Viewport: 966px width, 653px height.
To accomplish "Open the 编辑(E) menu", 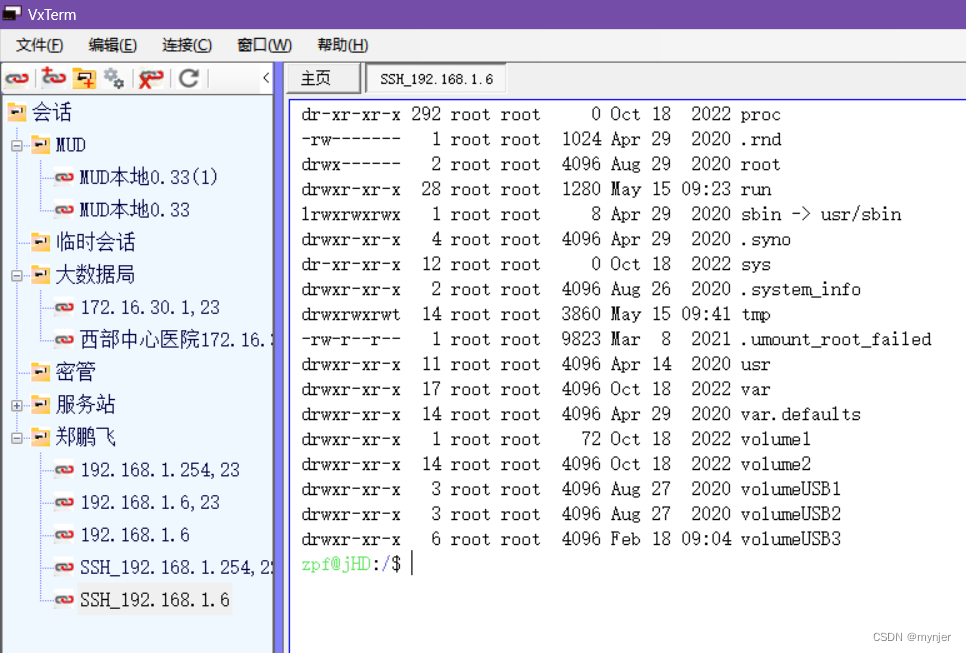I will (113, 45).
